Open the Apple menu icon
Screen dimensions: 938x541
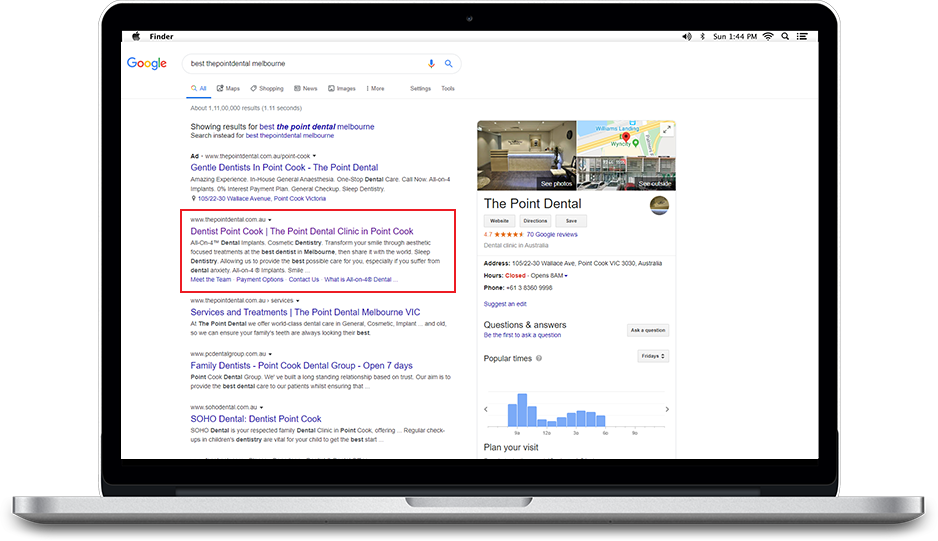click(x=136, y=37)
